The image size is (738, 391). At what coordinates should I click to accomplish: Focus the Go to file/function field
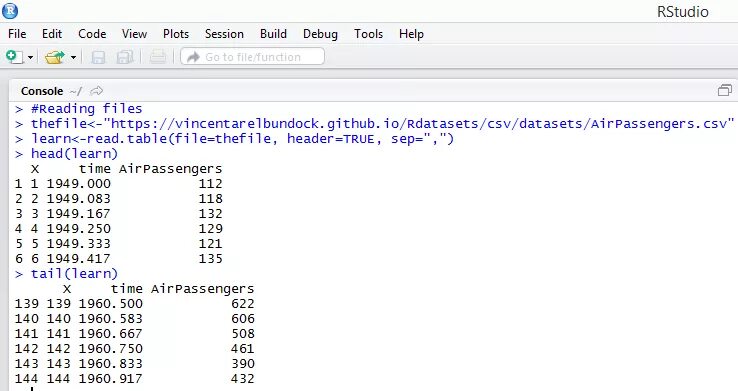pos(252,56)
